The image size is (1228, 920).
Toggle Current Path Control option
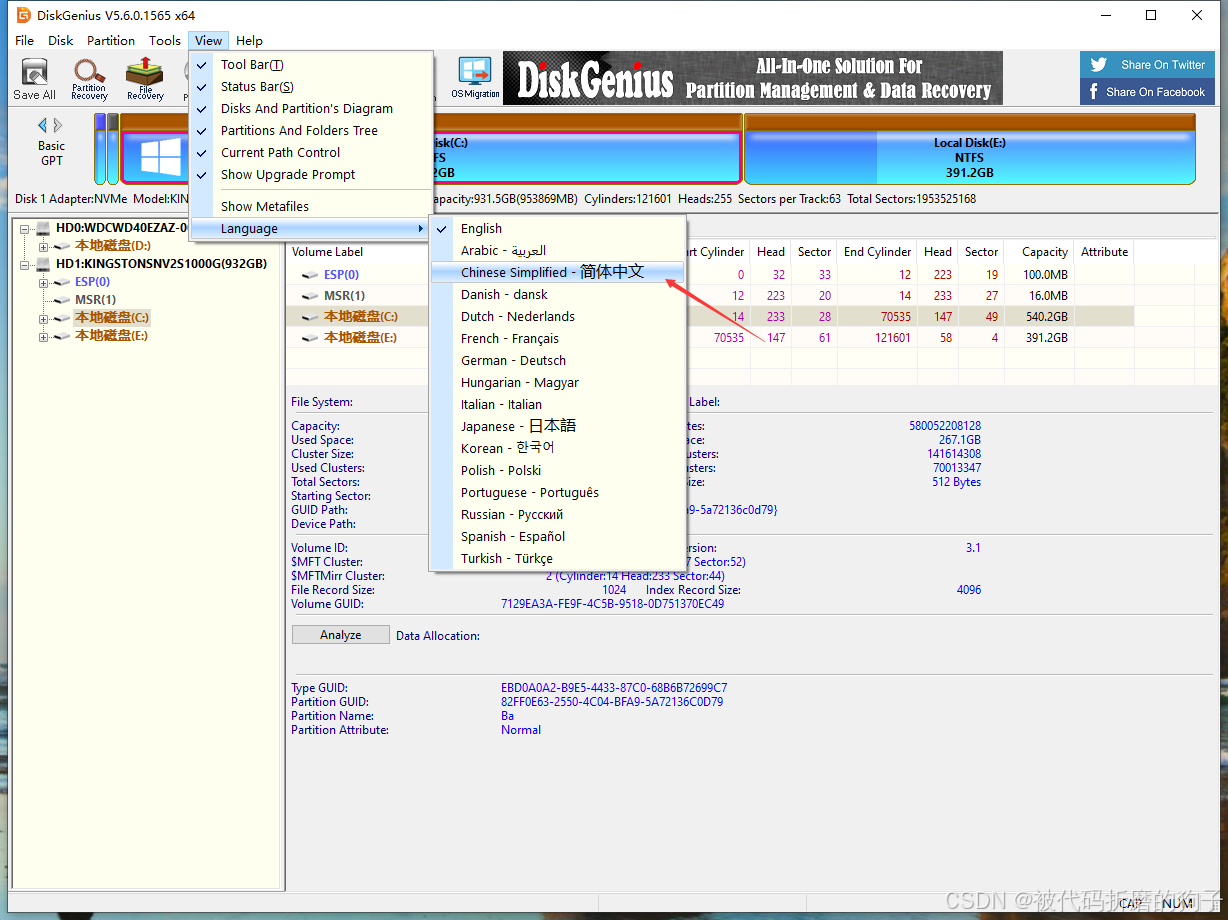311,152
